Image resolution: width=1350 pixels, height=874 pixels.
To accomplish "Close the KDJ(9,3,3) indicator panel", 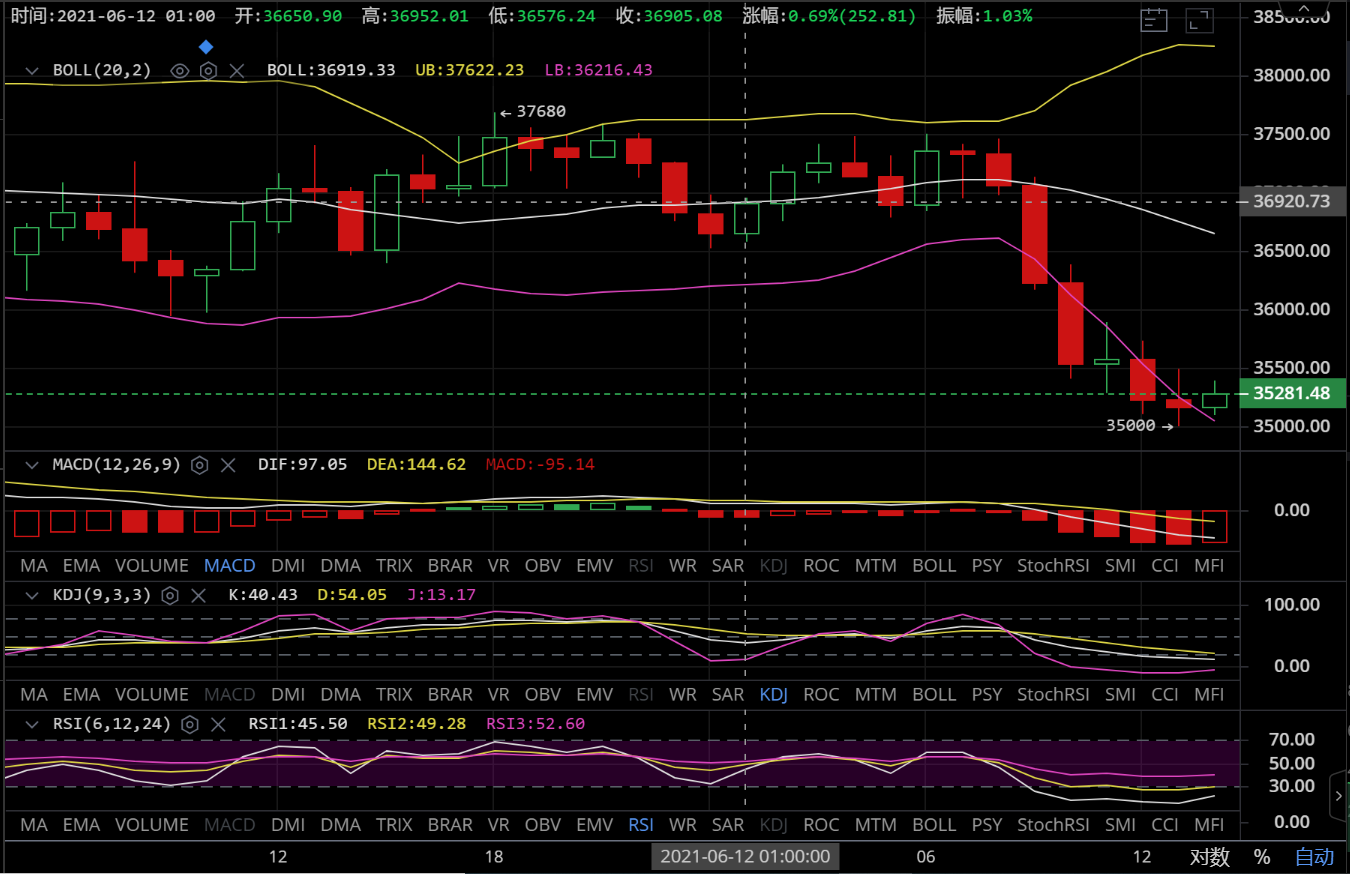I will [x=199, y=596].
